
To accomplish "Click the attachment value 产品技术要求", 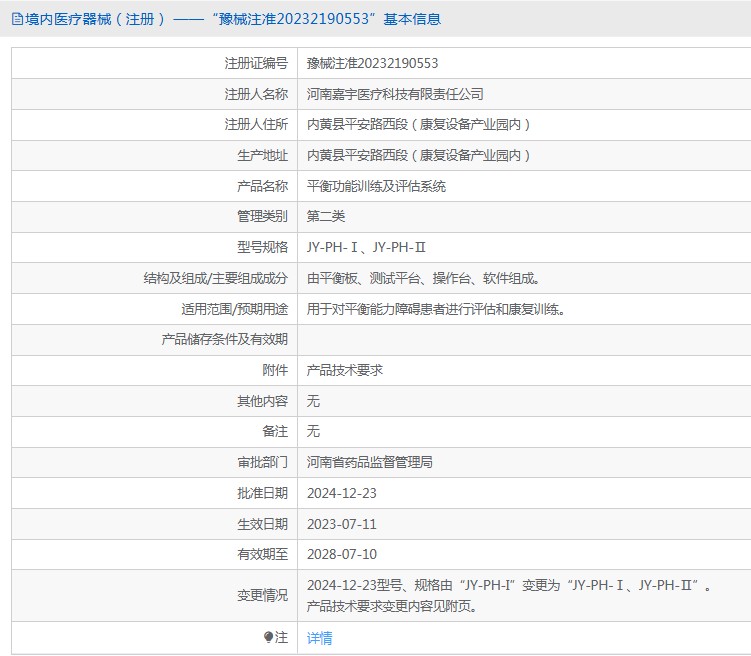I will click(x=344, y=370).
